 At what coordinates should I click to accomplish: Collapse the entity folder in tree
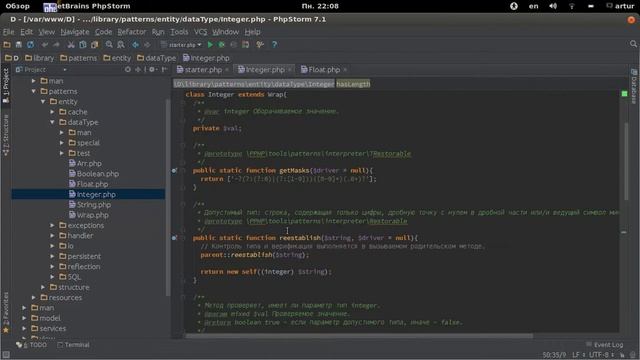click(43, 102)
